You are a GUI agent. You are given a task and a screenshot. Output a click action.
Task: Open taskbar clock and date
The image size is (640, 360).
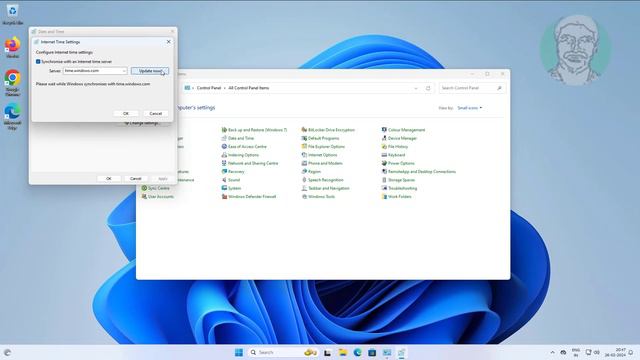615,352
